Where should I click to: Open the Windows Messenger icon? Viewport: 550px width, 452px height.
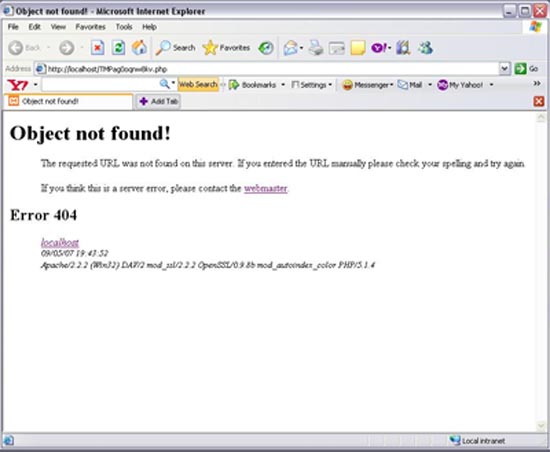click(425, 48)
